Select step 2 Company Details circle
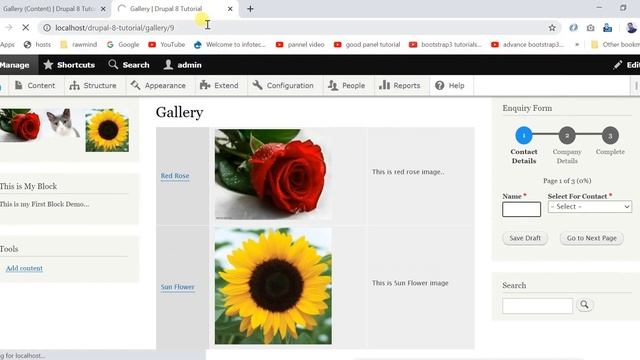This screenshot has width=640, height=360. tap(567, 136)
